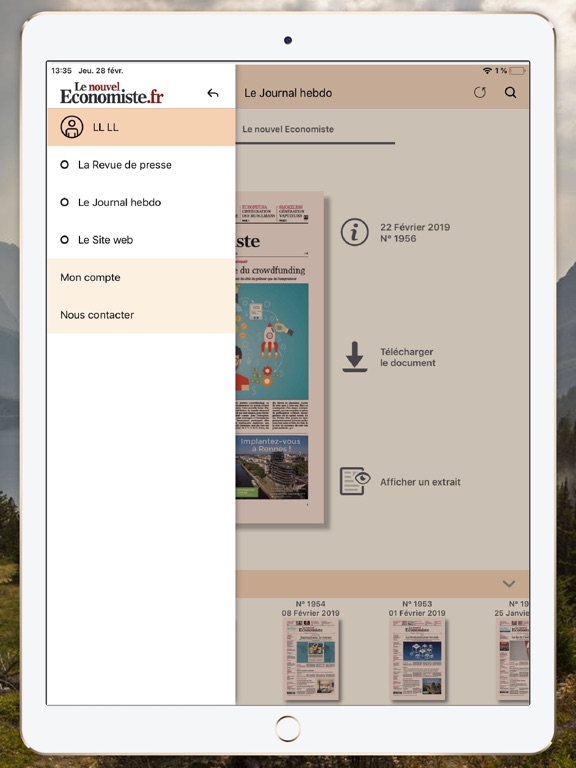Viewport: 576px width, 768px height.
Task: Refresh the Le Journal hebdo page
Action: pyautogui.click(x=480, y=93)
